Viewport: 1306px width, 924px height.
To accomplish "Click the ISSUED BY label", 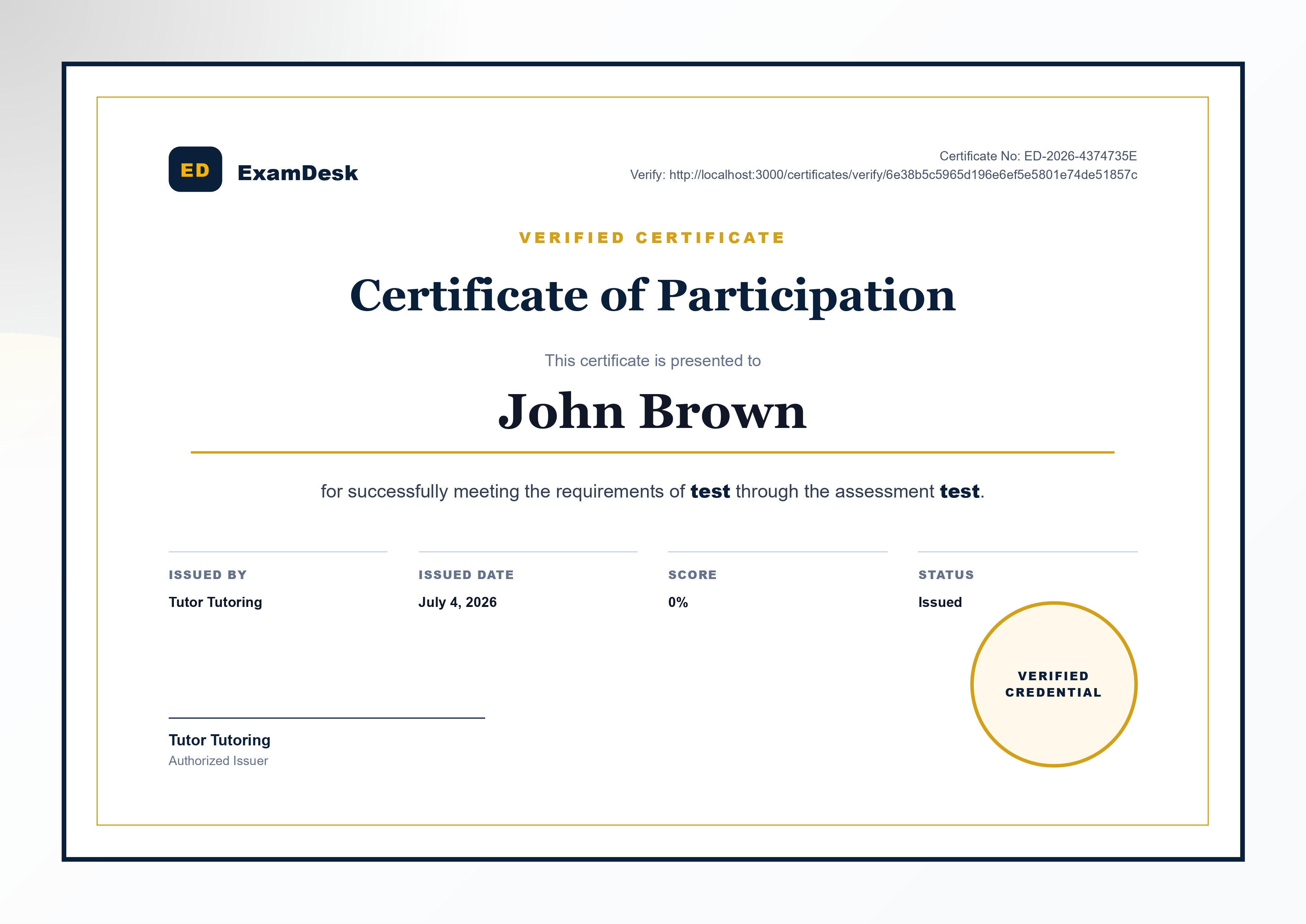I will 208,575.
